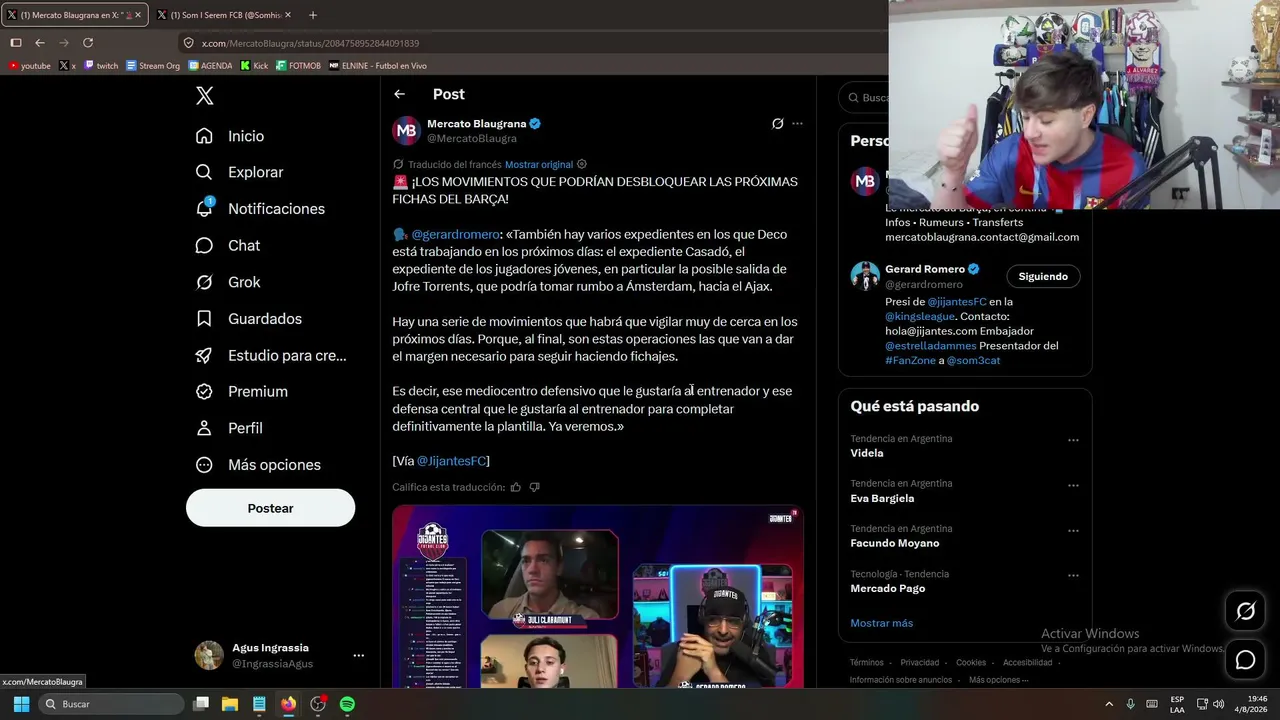Open more options for Facundo Moyano trend
This screenshot has height=720, width=1280.
tap(1073, 530)
